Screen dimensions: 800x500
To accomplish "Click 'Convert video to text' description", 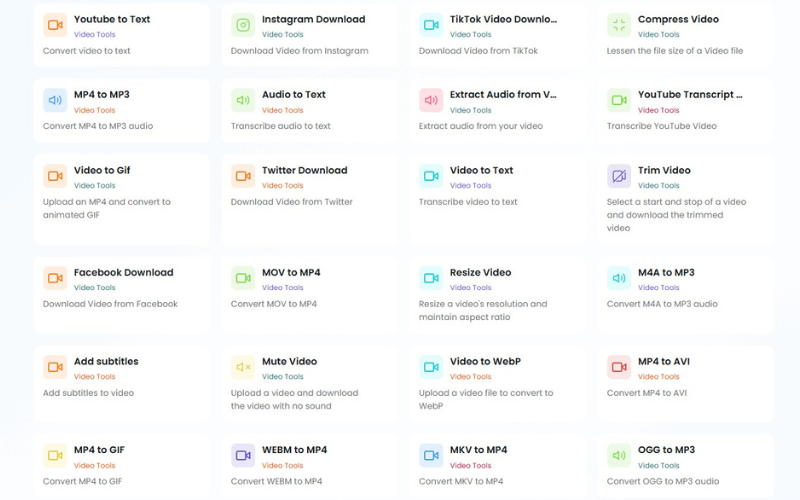I will point(86,51).
